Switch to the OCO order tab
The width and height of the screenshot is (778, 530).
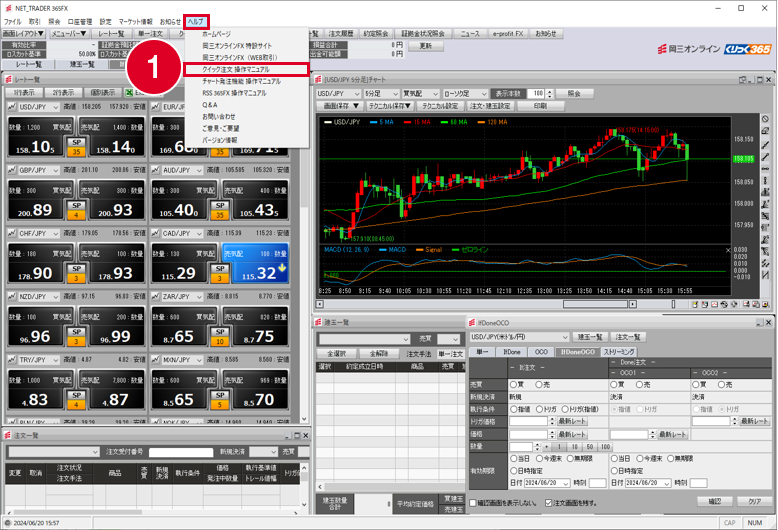tap(541, 352)
